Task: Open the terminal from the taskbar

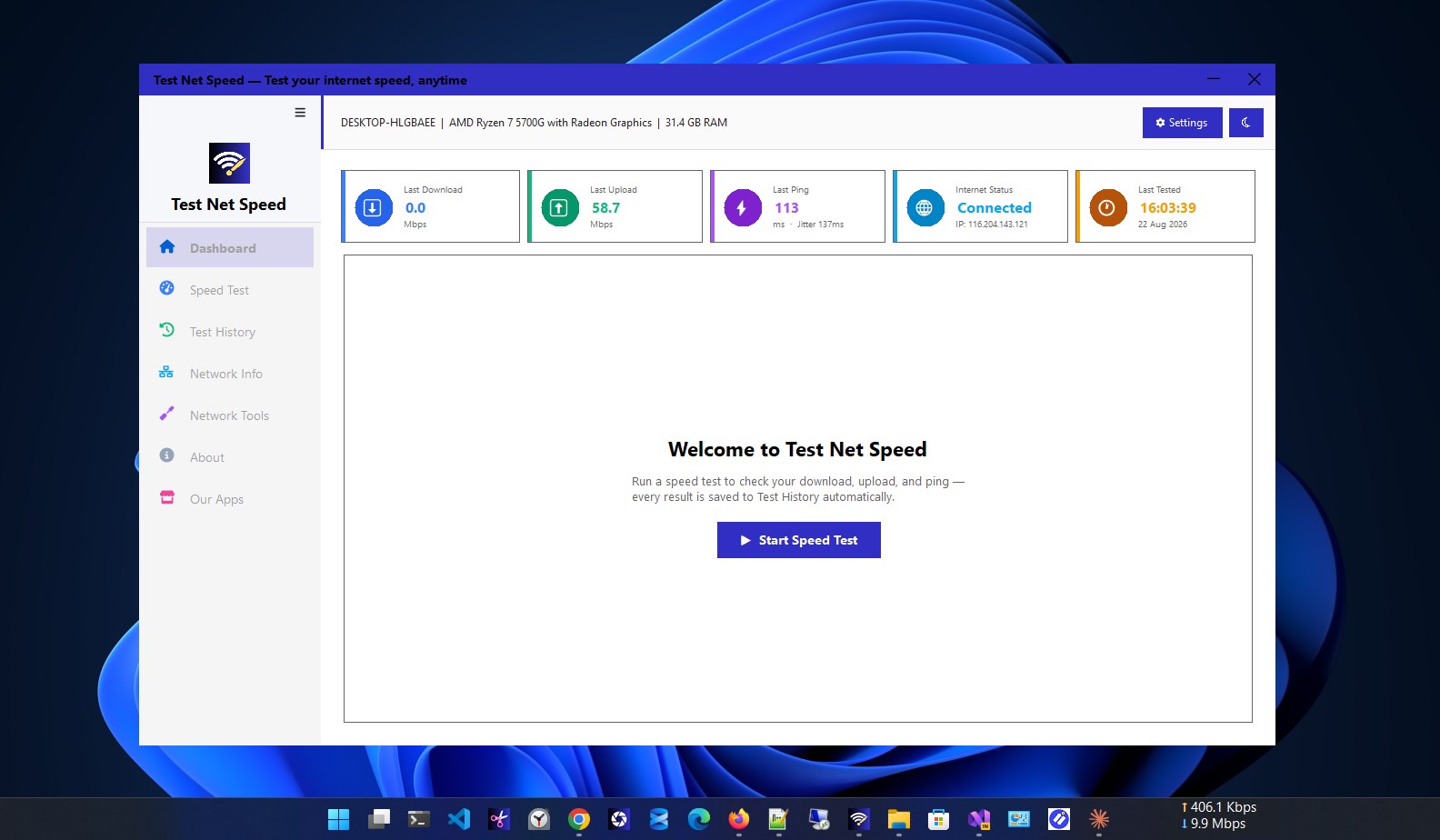Action: click(419, 819)
